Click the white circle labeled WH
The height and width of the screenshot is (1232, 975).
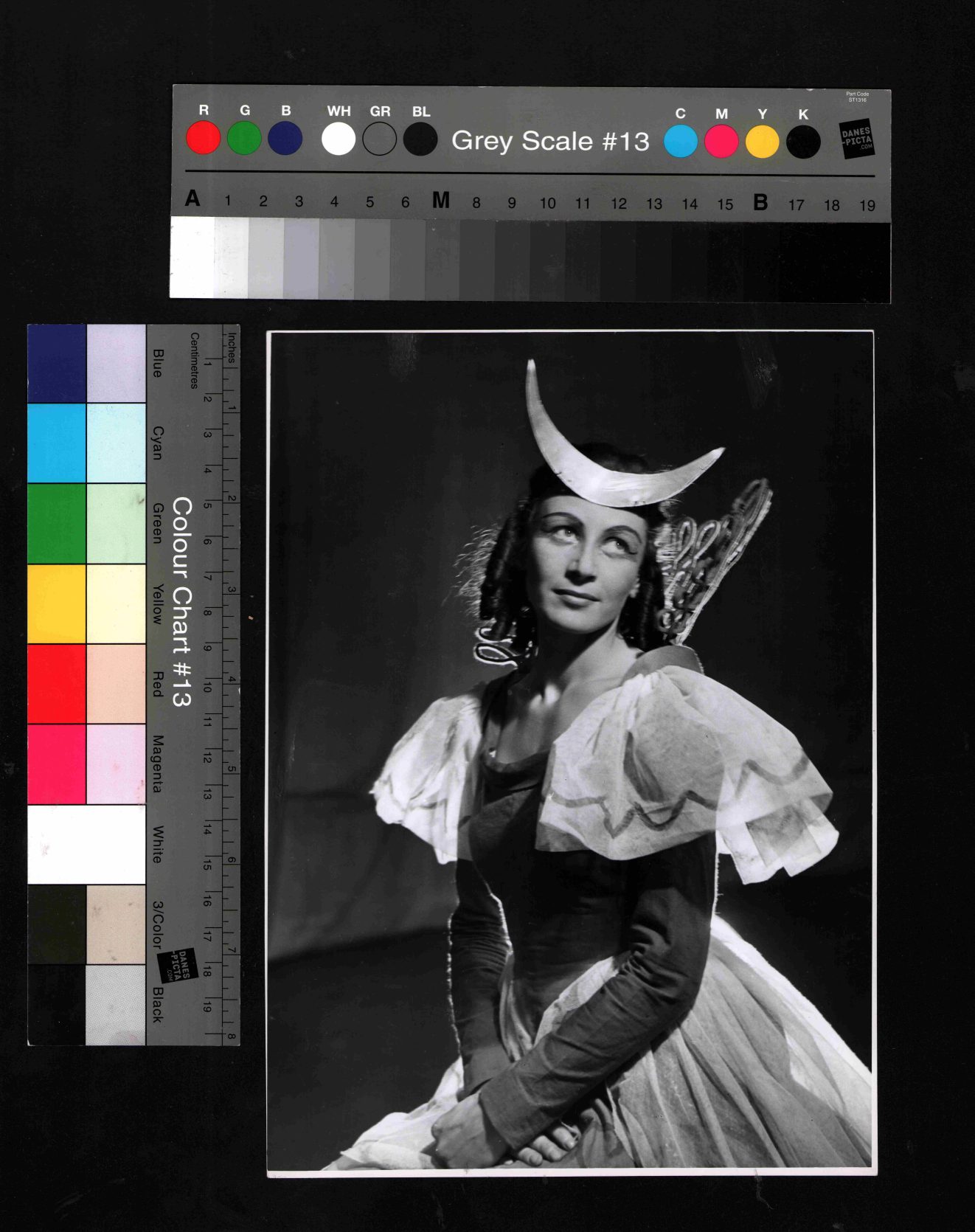[x=339, y=139]
